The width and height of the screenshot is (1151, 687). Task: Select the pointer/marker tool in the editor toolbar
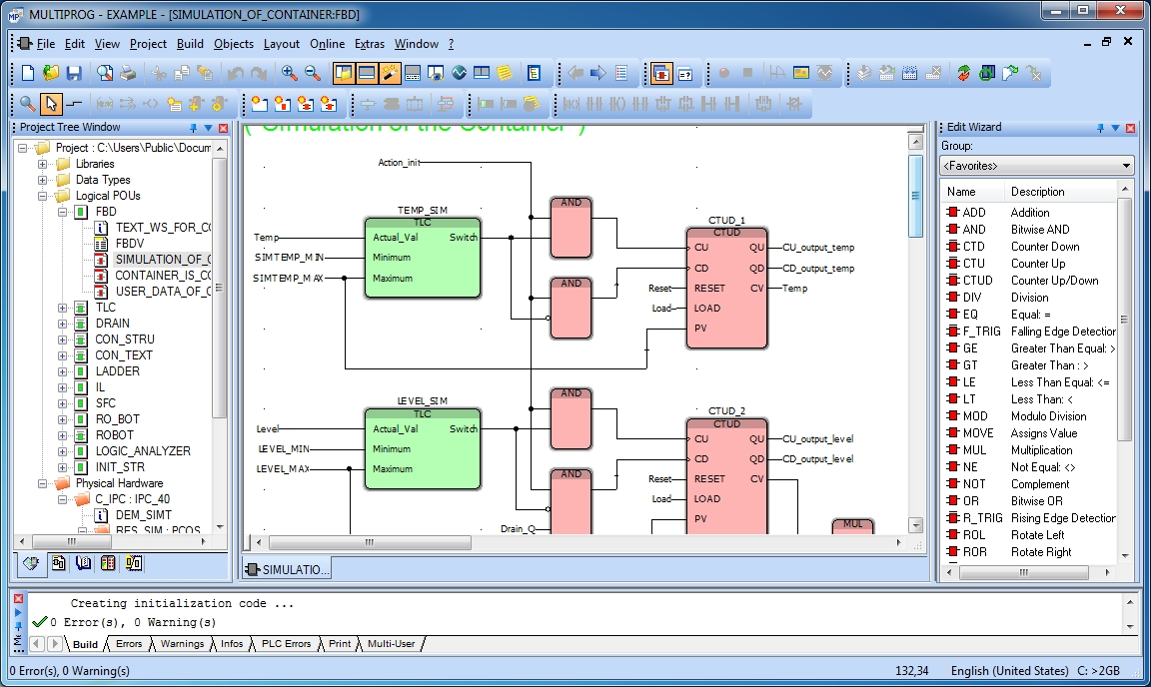click(50, 103)
